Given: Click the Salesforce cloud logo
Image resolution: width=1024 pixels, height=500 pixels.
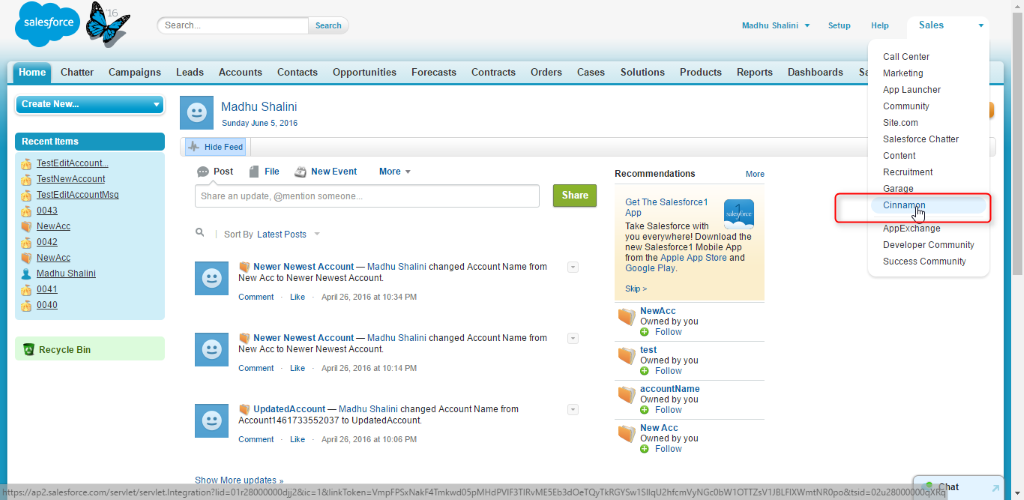Looking at the screenshot, I should pyautogui.click(x=47, y=23).
